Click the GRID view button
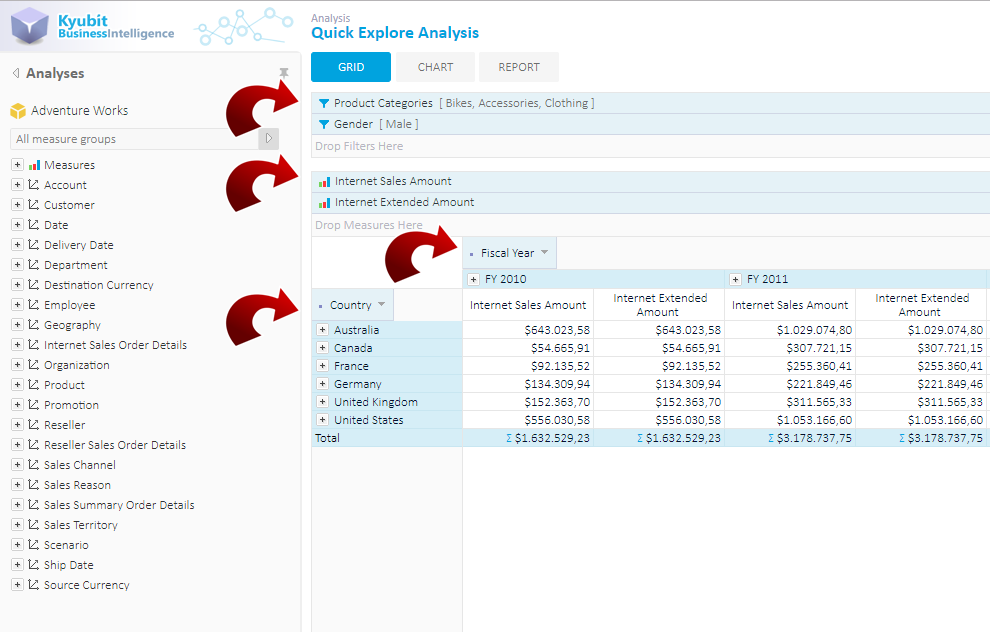990x632 pixels. 350,67
